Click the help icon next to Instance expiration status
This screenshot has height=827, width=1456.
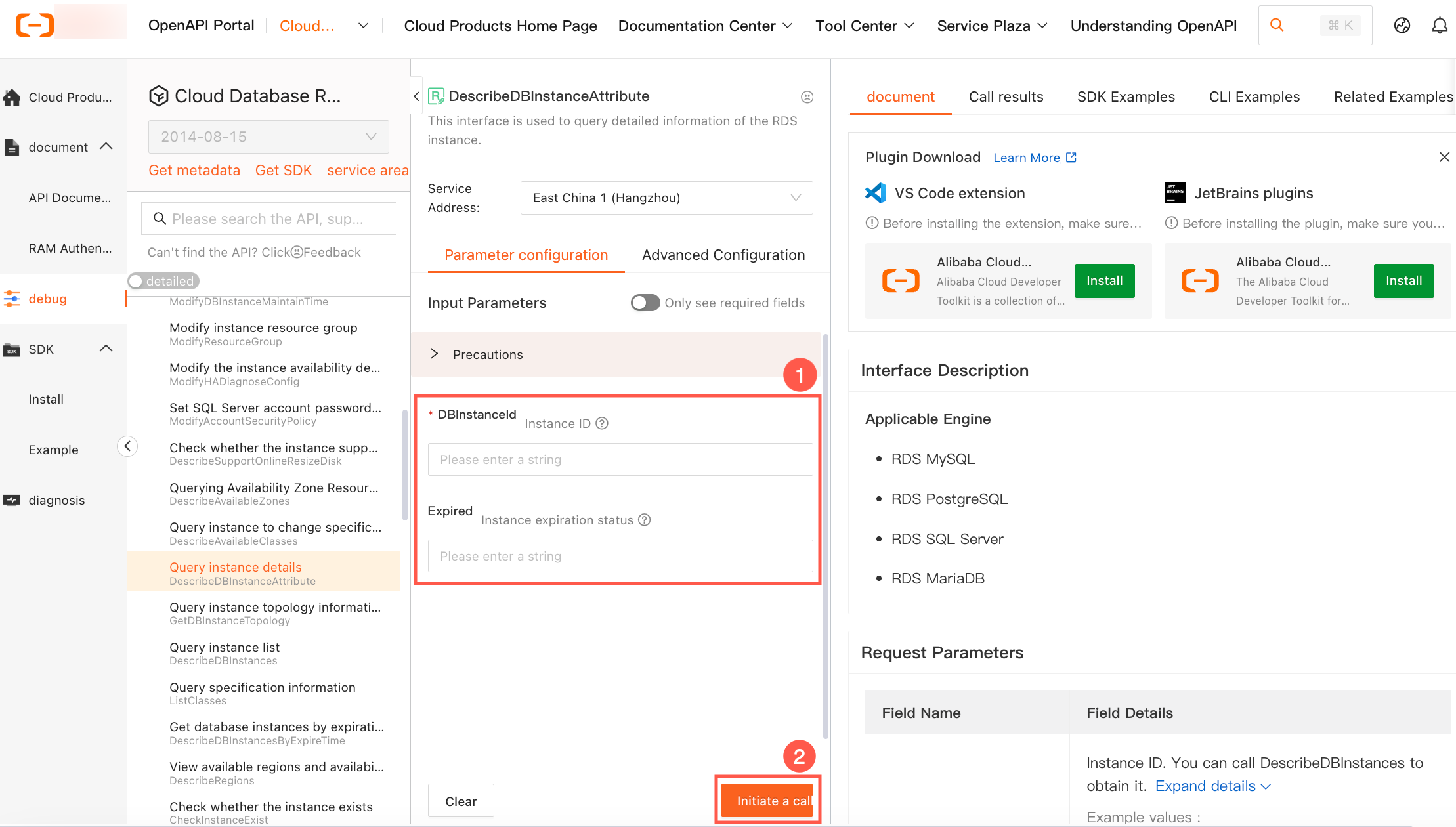tap(645, 520)
